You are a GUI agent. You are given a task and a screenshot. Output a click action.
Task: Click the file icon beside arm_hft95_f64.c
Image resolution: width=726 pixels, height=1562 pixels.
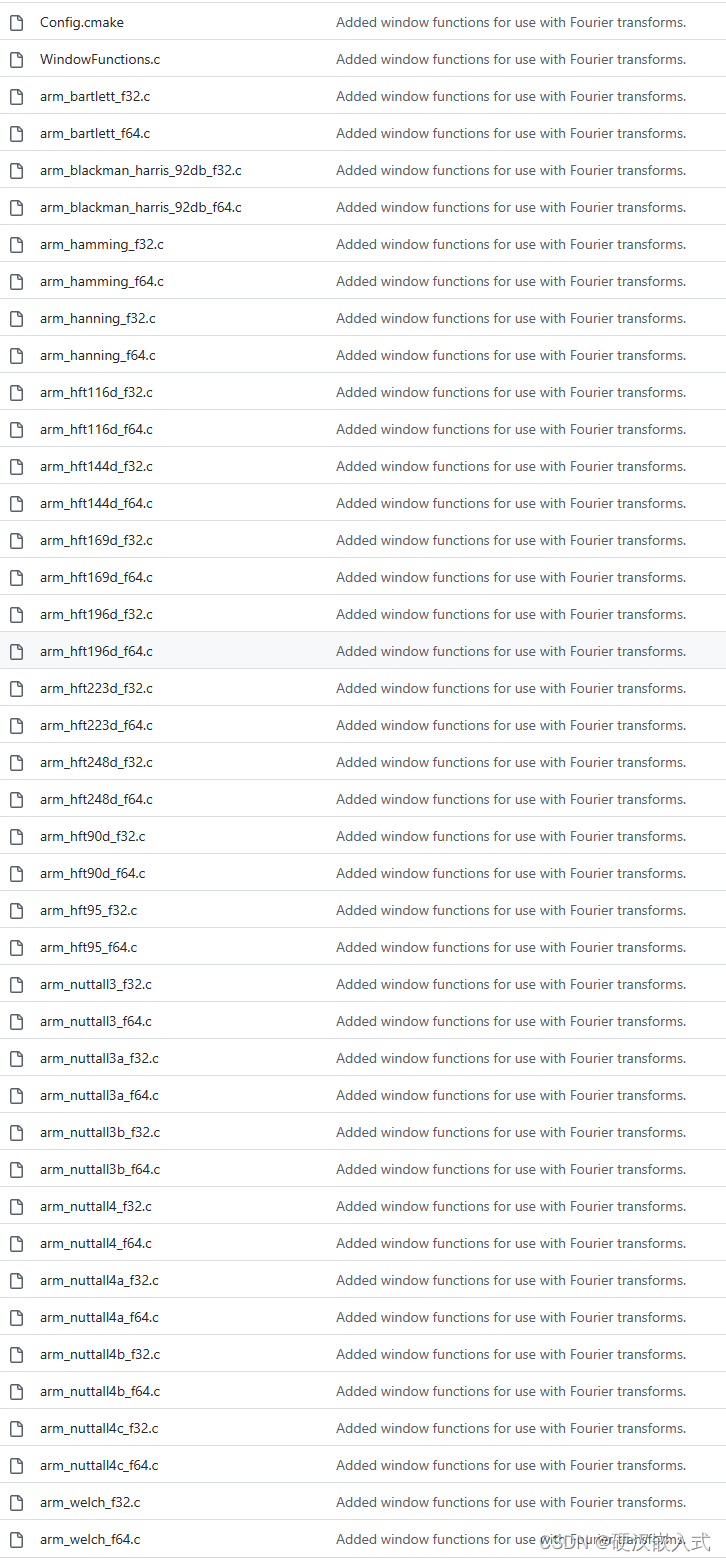(x=16, y=947)
